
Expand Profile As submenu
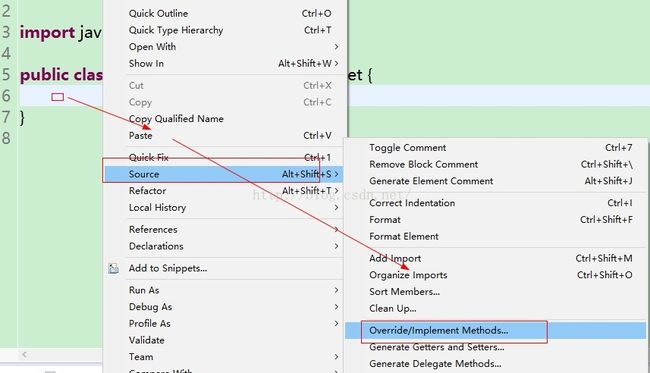tap(224, 323)
